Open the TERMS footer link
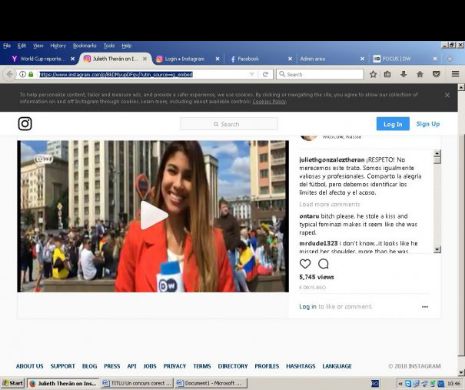 tap(202, 366)
